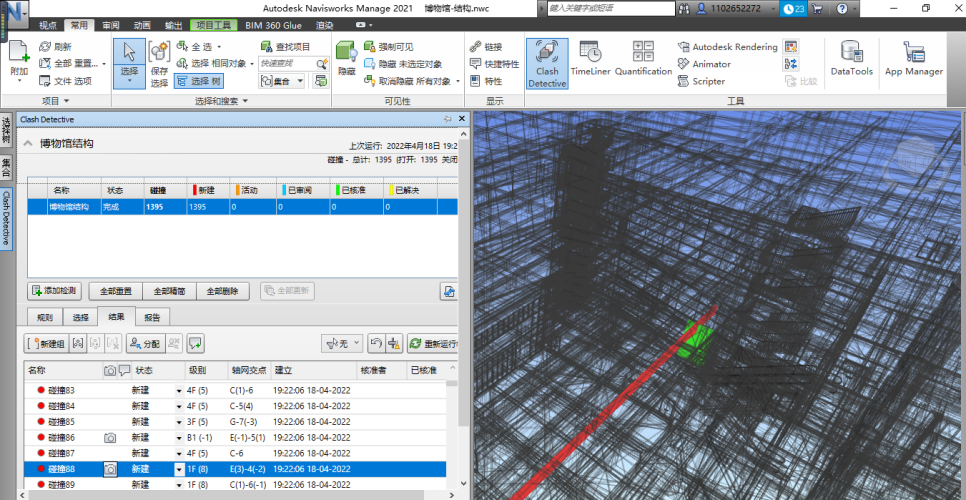Click the keyword search field in title bar
The width and height of the screenshot is (966, 500).
611,9
